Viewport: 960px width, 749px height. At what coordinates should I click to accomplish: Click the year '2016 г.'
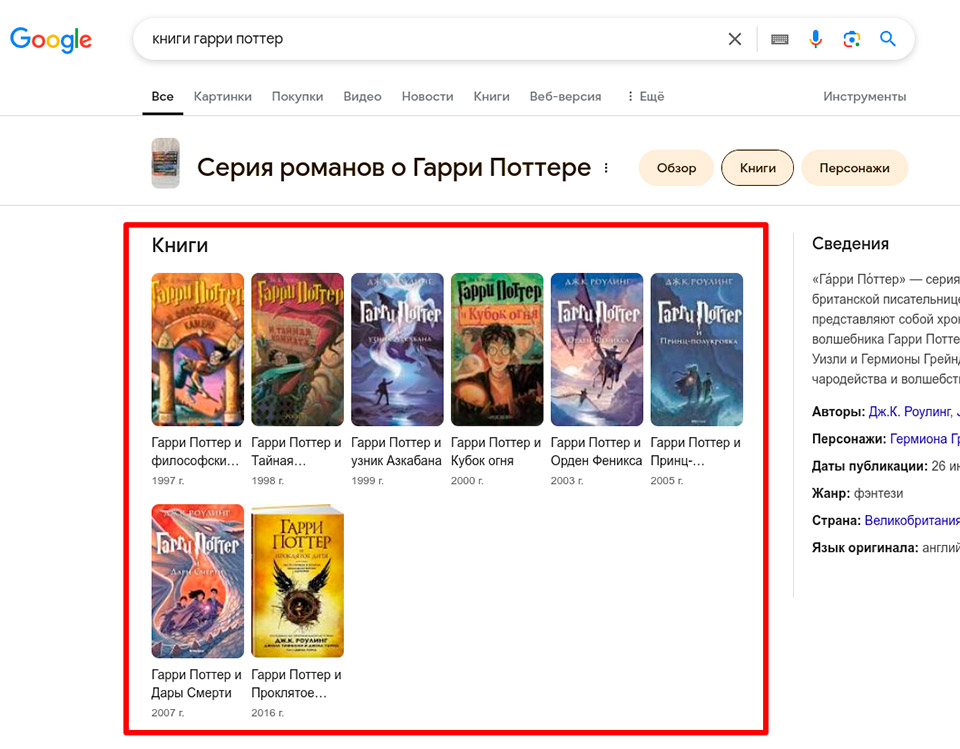[268, 713]
